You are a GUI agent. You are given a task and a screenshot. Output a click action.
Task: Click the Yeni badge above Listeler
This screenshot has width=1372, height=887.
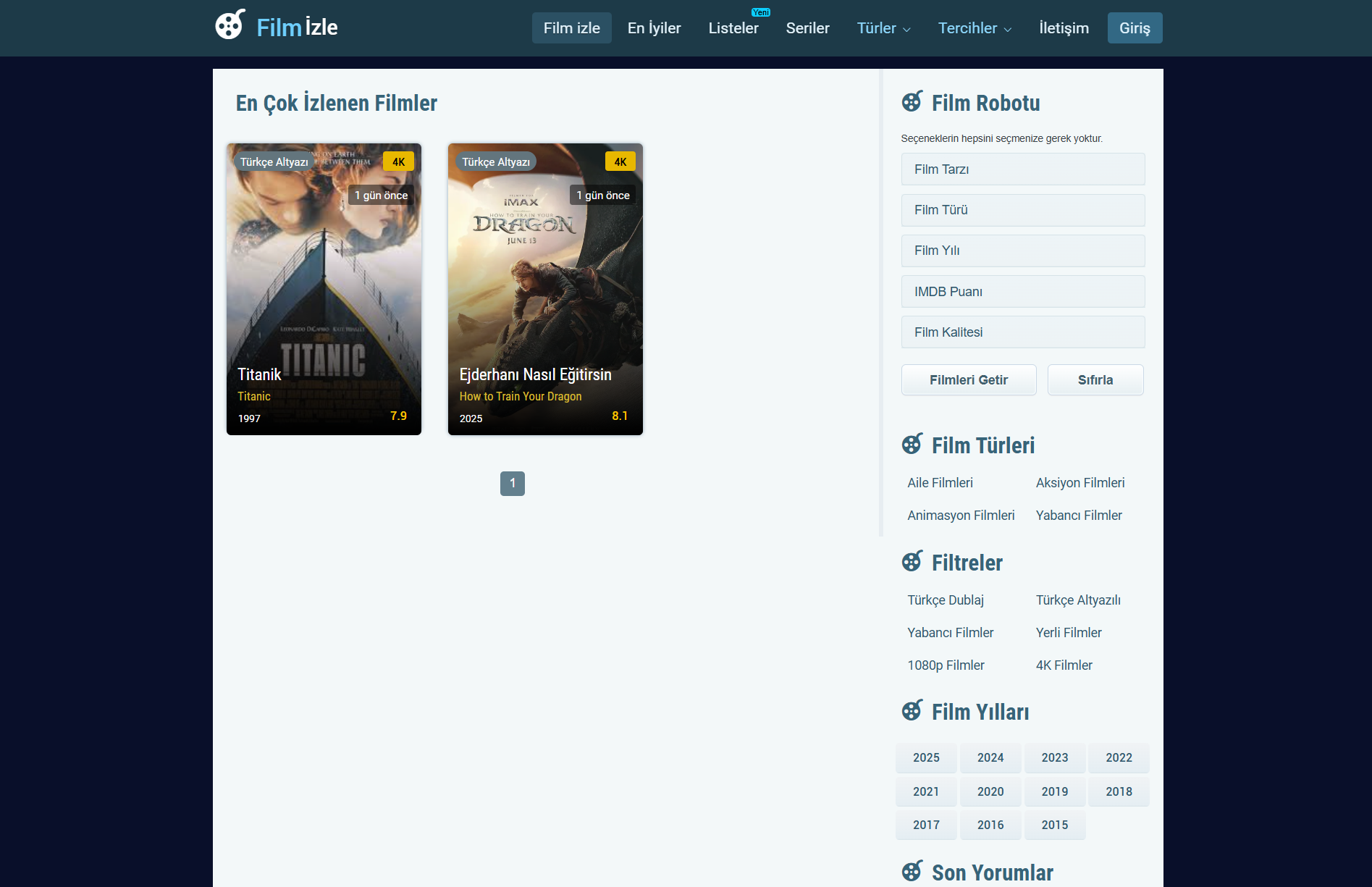pos(759,12)
